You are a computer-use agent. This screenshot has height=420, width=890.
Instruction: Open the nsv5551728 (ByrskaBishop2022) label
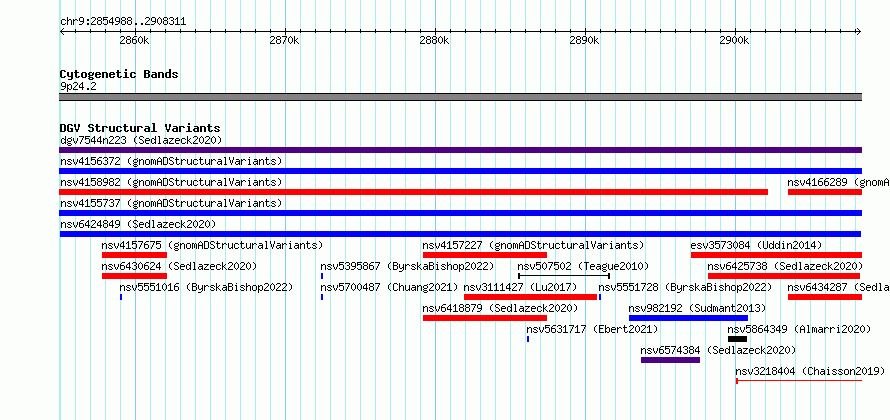pyautogui.click(x=686, y=287)
